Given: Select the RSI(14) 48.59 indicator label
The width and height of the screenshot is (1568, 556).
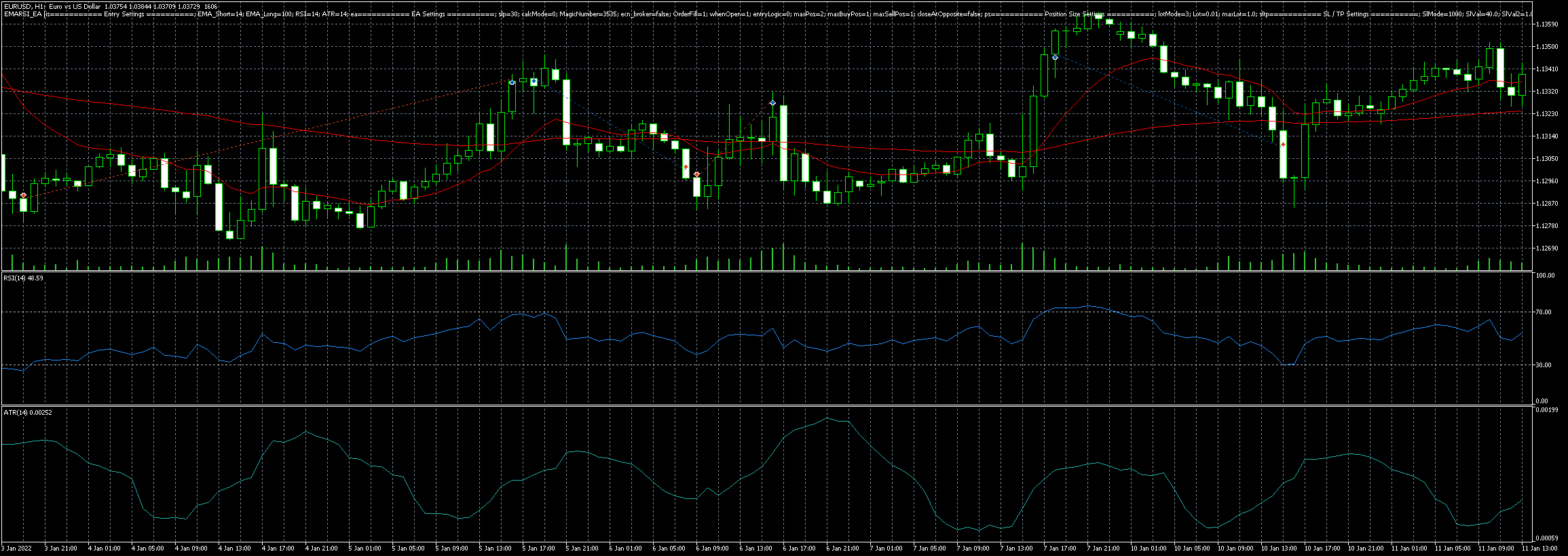Looking at the screenshot, I should [23, 278].
